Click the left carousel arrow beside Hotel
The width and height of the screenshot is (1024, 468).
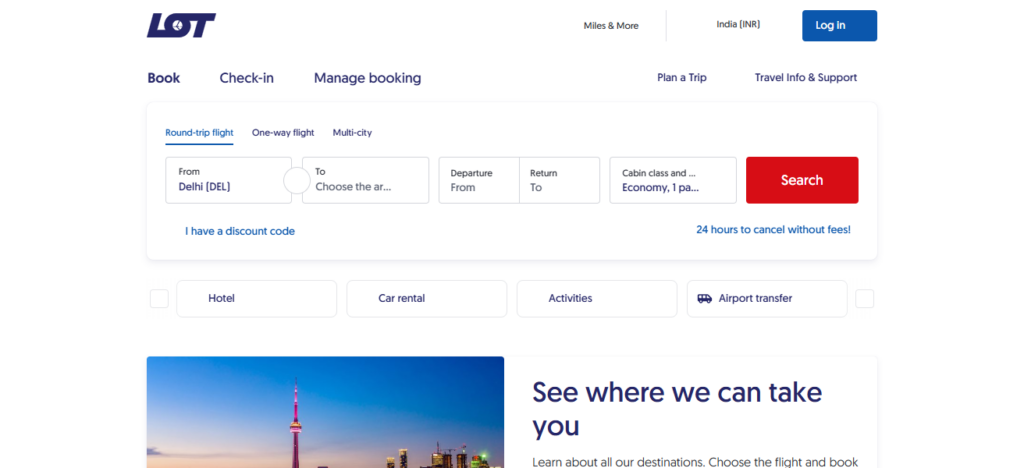[x=159, y=299]
